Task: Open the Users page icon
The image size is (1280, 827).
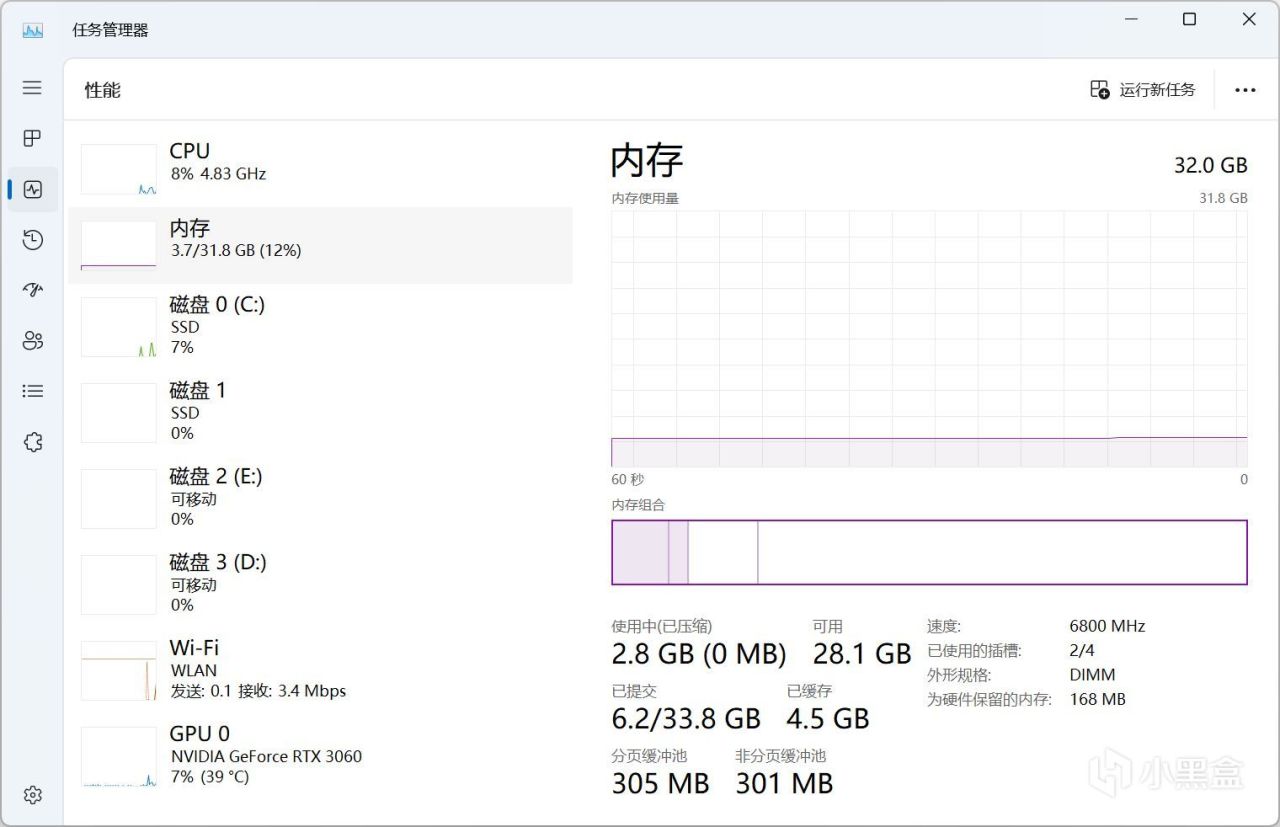Action: pyautogui.click(x=32, y=340)
